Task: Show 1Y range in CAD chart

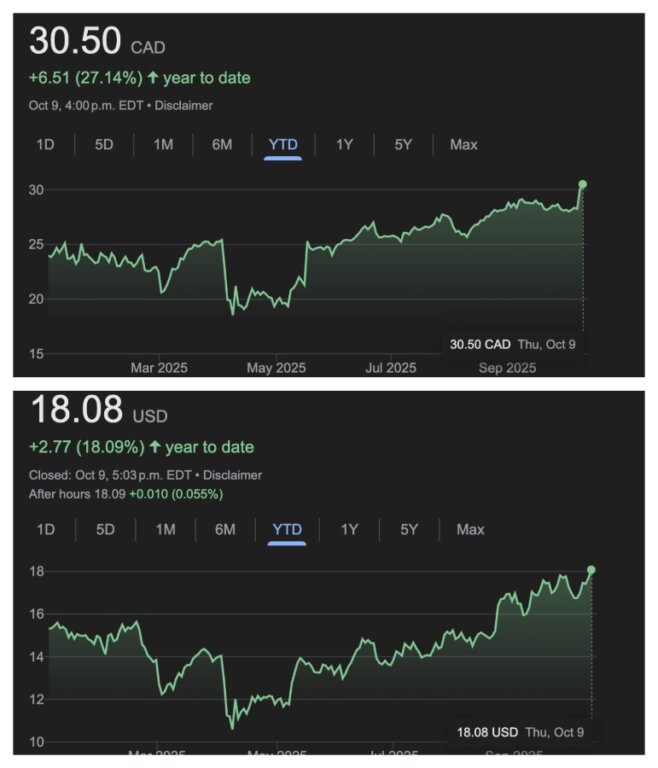Action: tap(344, 145)
